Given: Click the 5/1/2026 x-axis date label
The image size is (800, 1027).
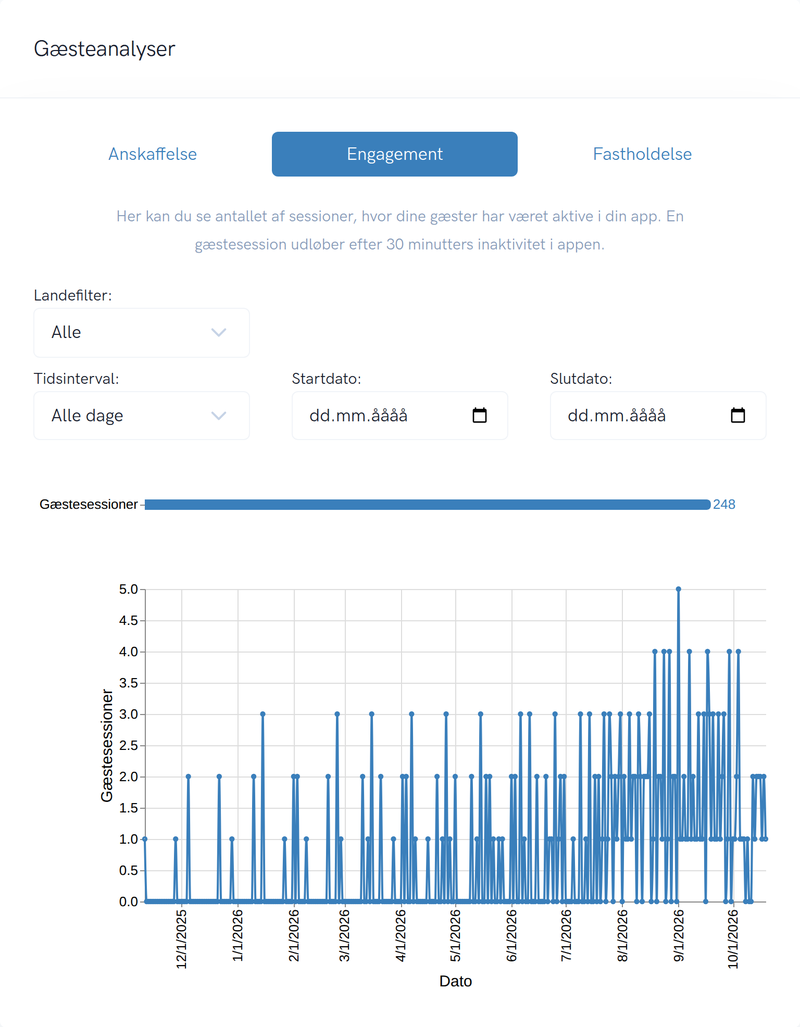Looking at the screenshot, I should tap(455, 935).
